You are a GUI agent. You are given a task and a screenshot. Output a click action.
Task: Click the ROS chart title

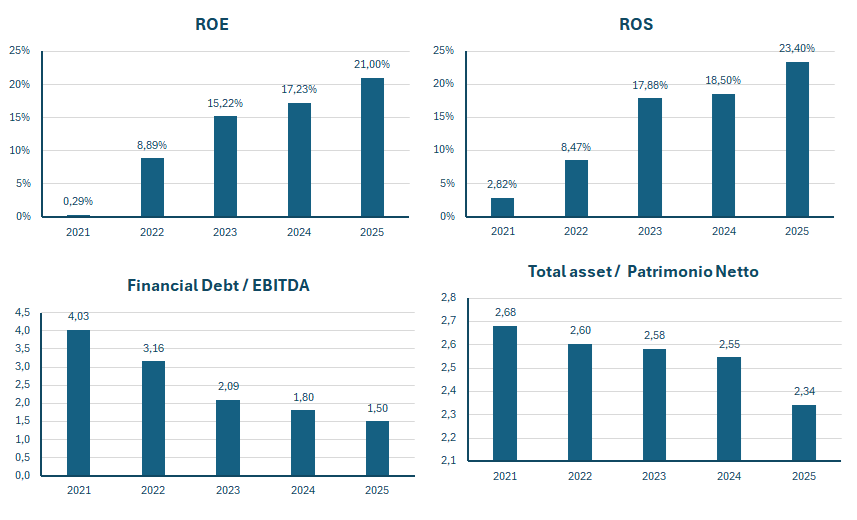[x=636, y=24]
